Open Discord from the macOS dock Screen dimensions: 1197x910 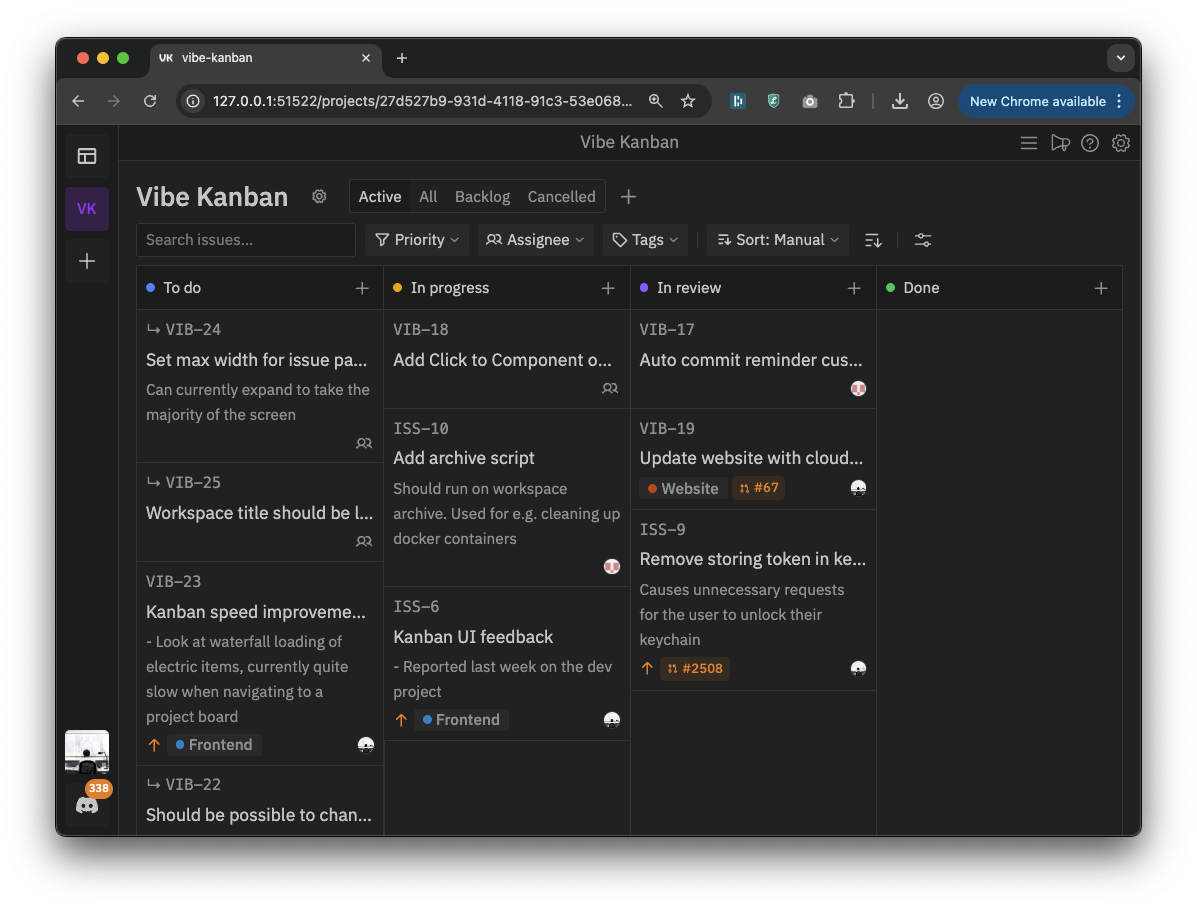(x=87, y=804)
